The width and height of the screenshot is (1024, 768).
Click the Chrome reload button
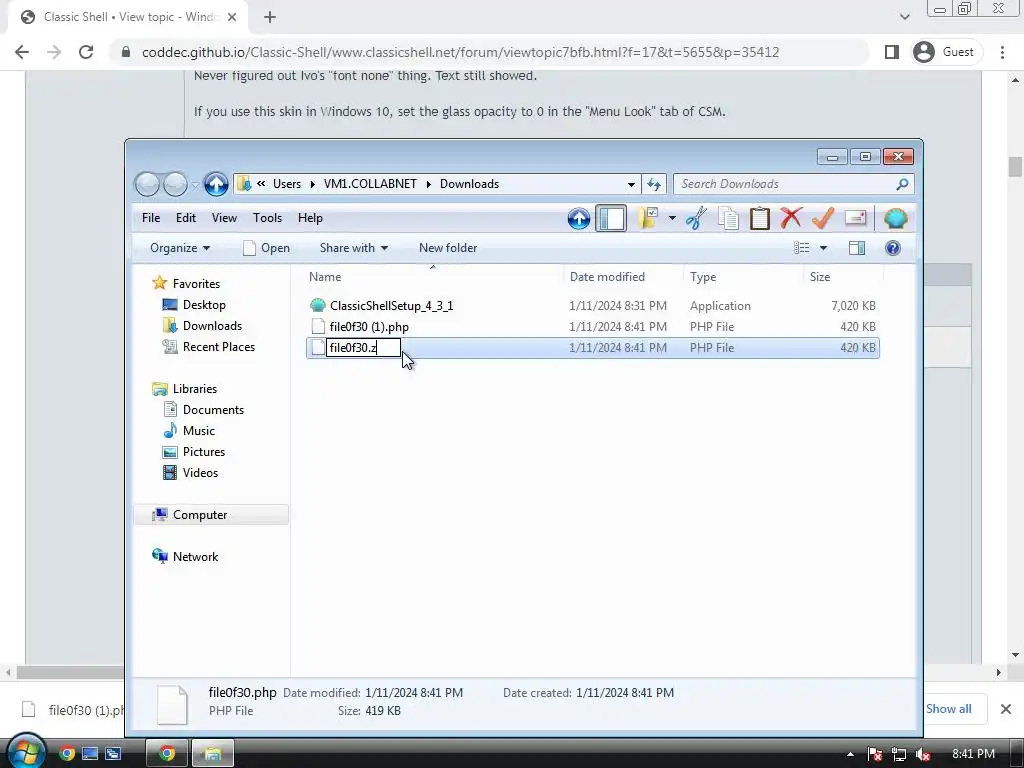click(x=86, y=52)
